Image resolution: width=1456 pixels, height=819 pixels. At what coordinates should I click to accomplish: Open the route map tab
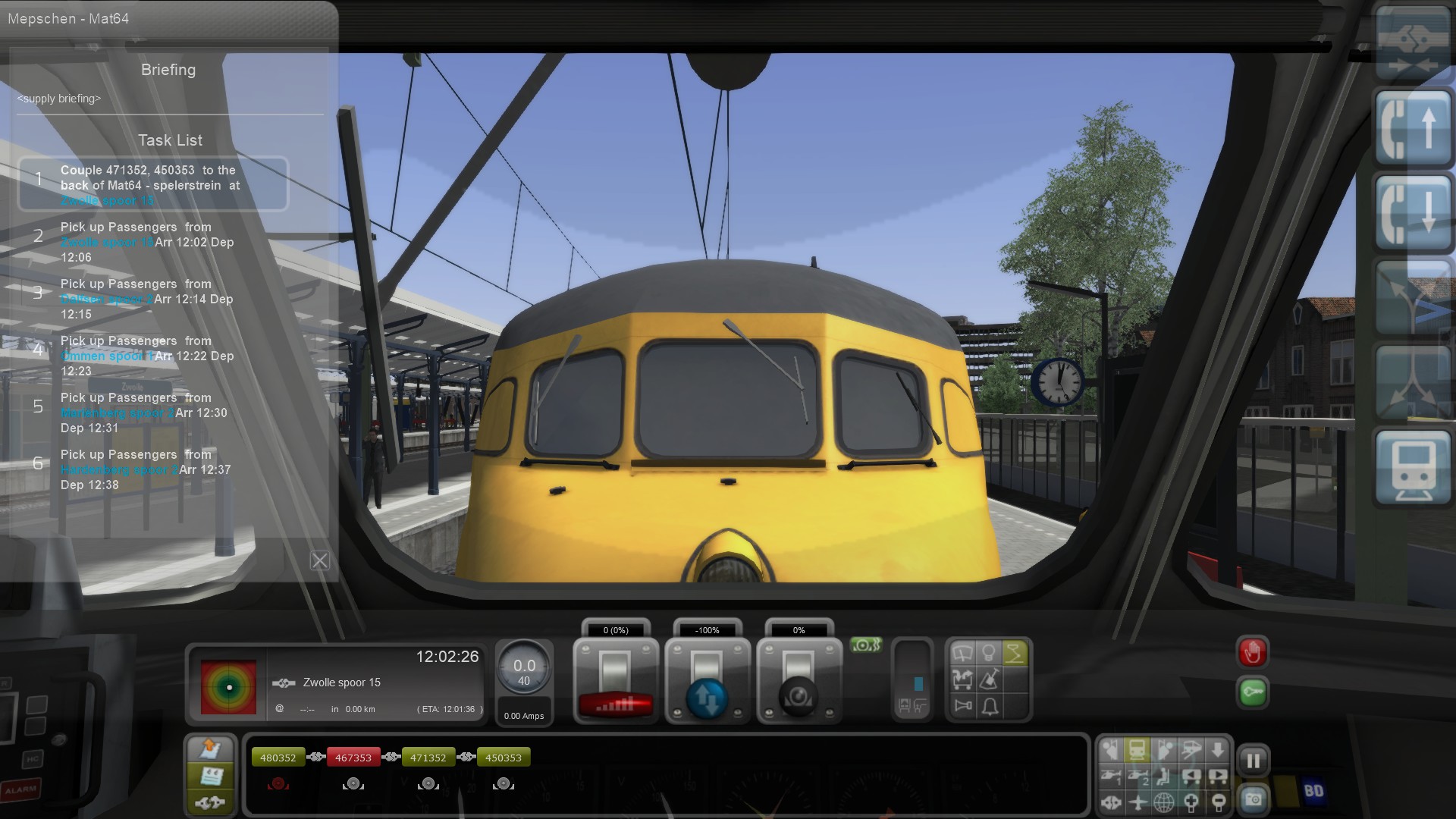coord(210,749)
